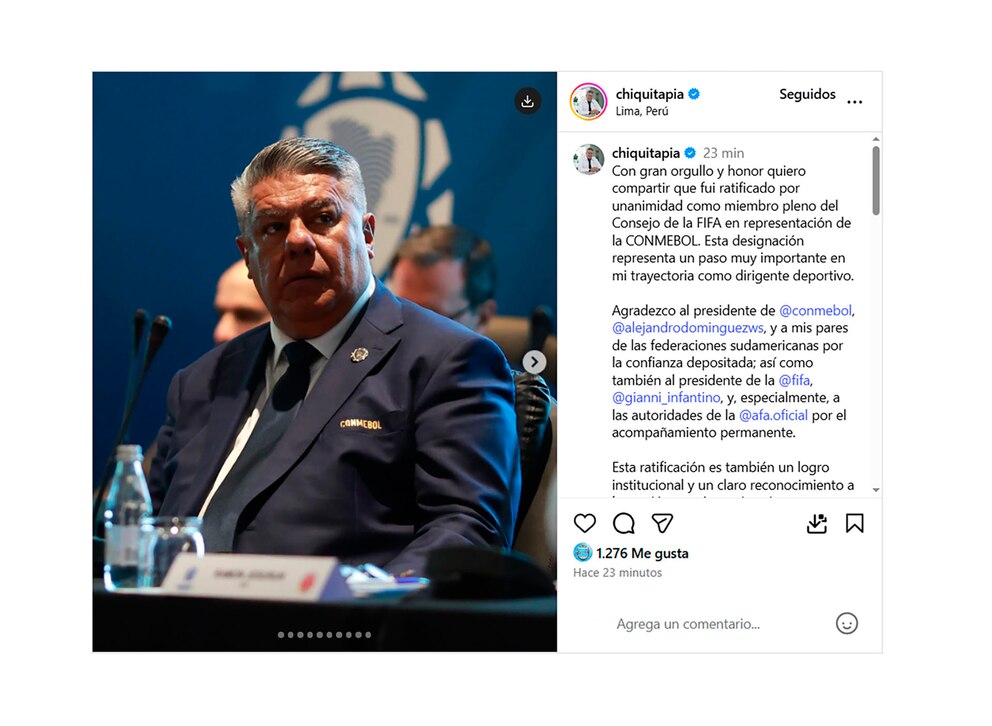Image resolution: width=992 pixels, height=726 pixels.
Task: Share the post via the paper plane icon
Action: [662, 523]
